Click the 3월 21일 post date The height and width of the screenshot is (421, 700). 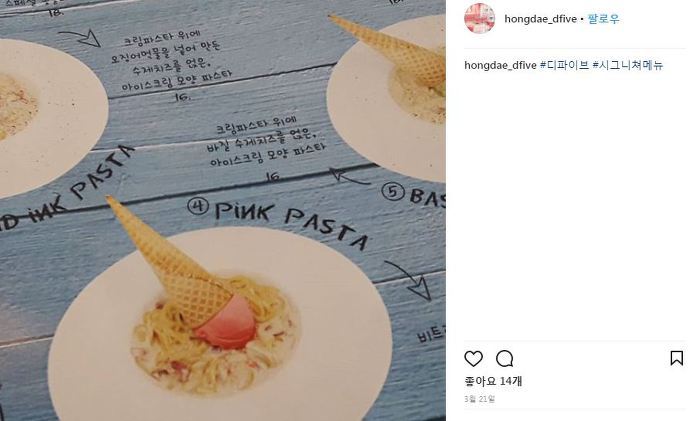click(479, 399)
